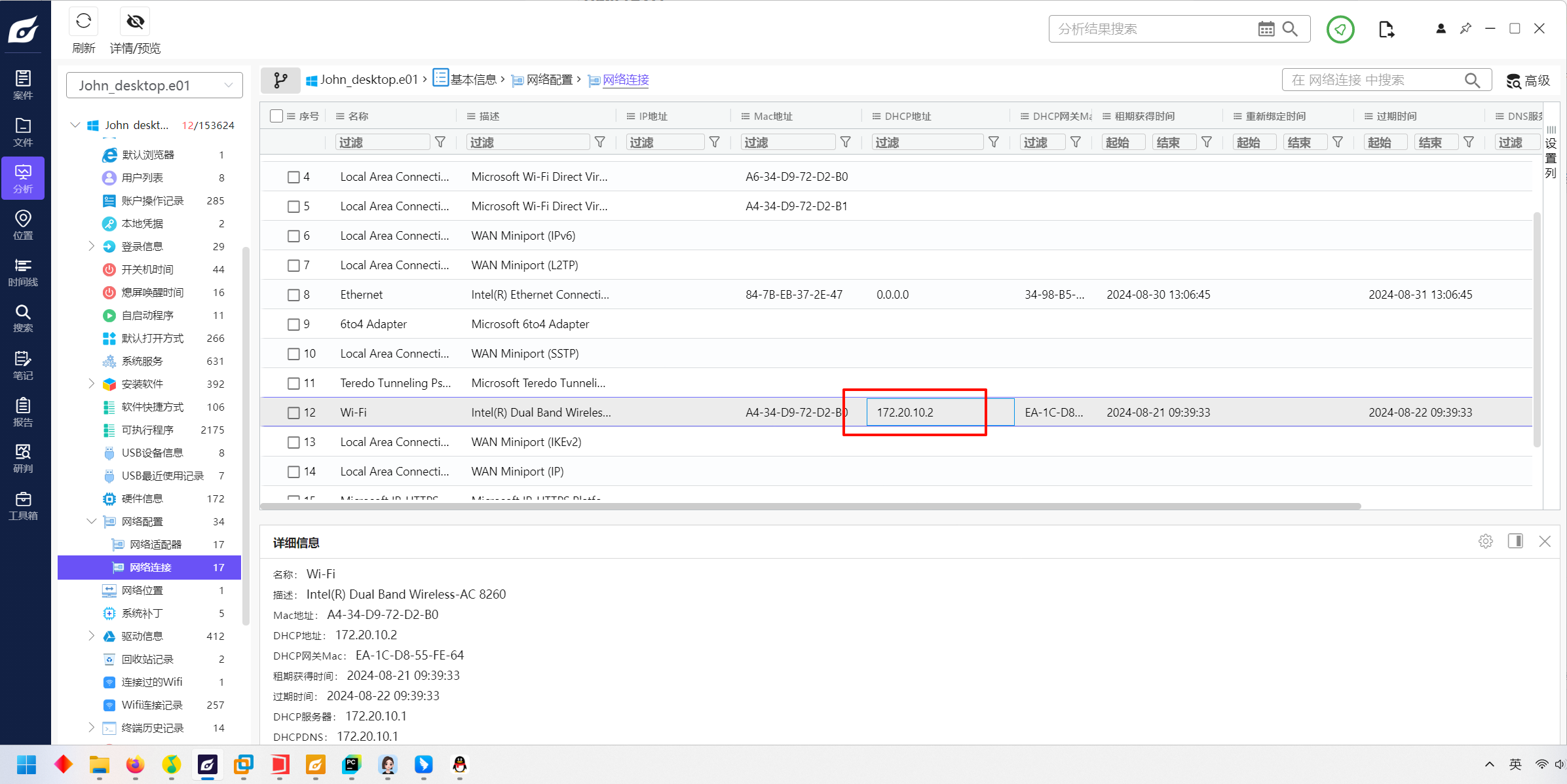The height and width of the screenshot is (784, 1567).
Task: Open the John_desktop.e01 evidence dropdown
Action: click(155, 85)
